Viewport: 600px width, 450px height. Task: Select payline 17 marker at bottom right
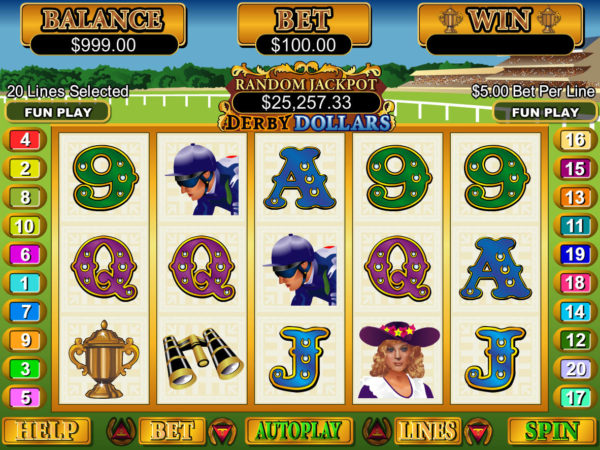(575, 398)
